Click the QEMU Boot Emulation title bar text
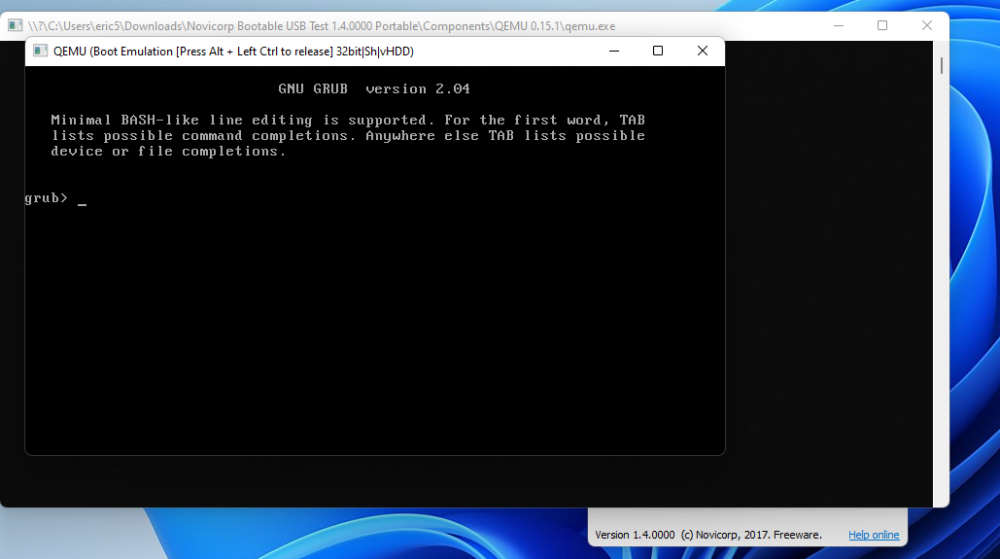Screen dimensions: 1000x559 click(233, 52)
